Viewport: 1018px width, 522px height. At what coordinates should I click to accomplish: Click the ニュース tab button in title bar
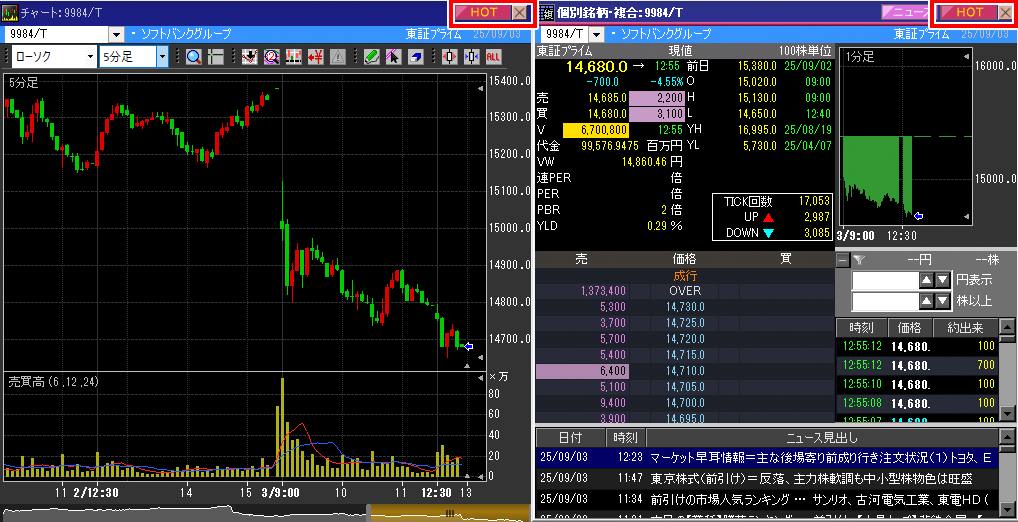coord(905,12)
